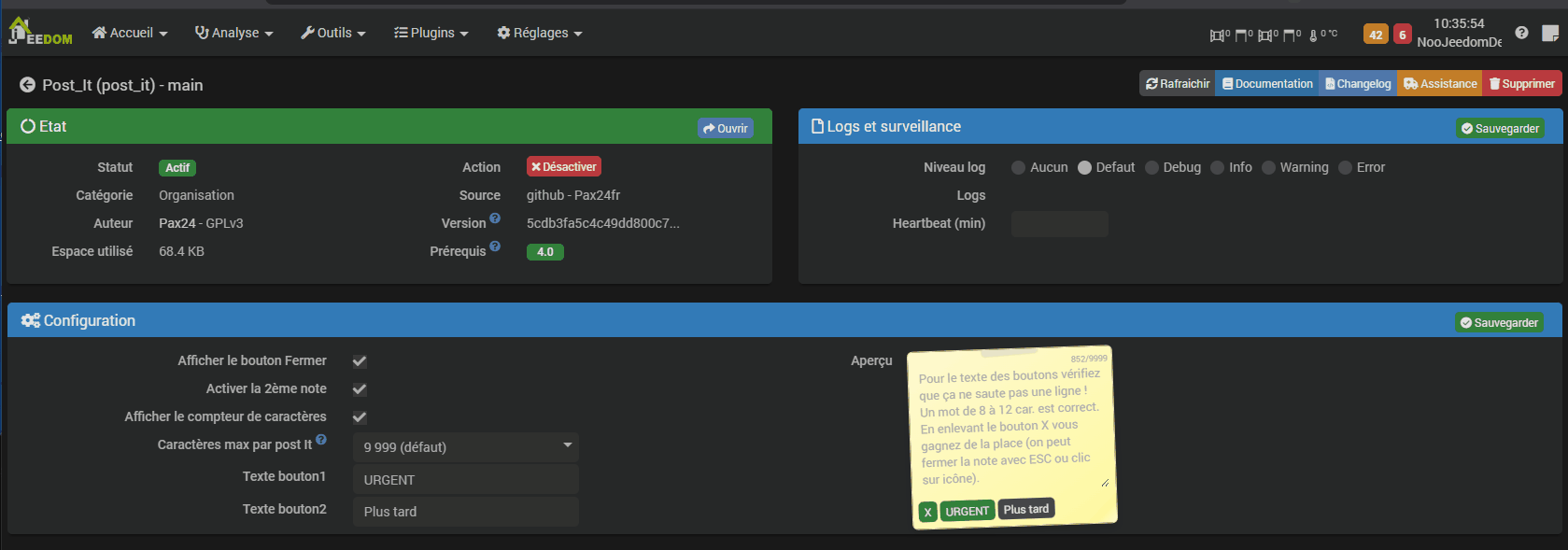Click Supprimer to delete plugin
Image resolution: width=1568 pixels, height=550 pixels.
1522,84
